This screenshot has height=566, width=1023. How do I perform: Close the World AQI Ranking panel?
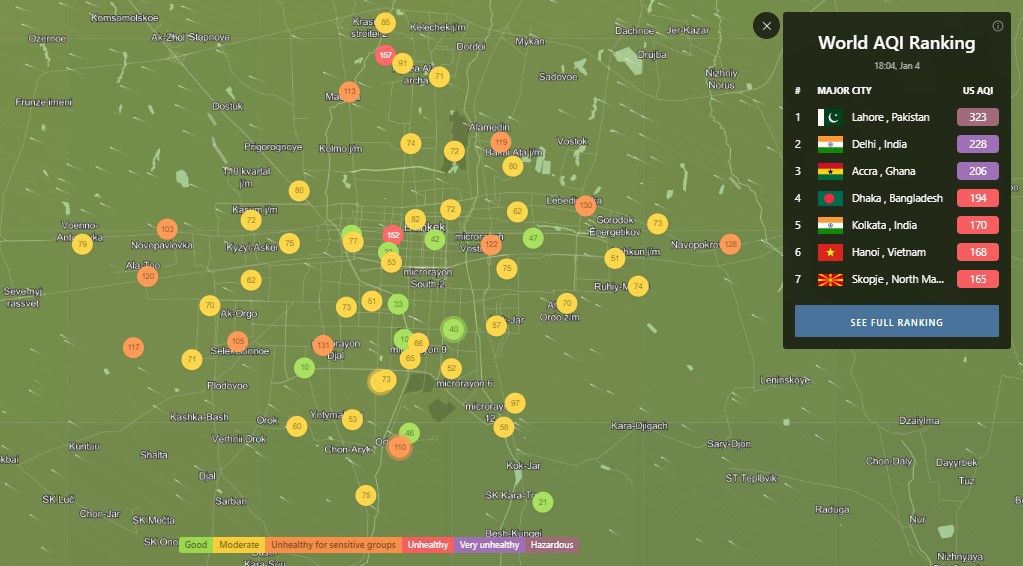[x=767, y=26]
